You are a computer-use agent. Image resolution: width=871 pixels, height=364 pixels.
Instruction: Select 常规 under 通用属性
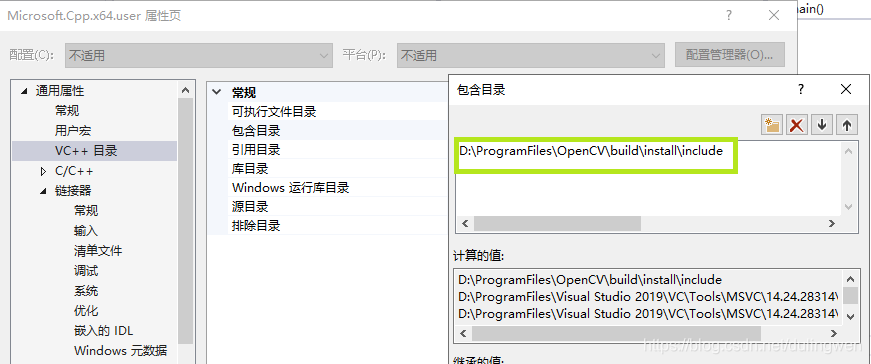tap(67, 111)
